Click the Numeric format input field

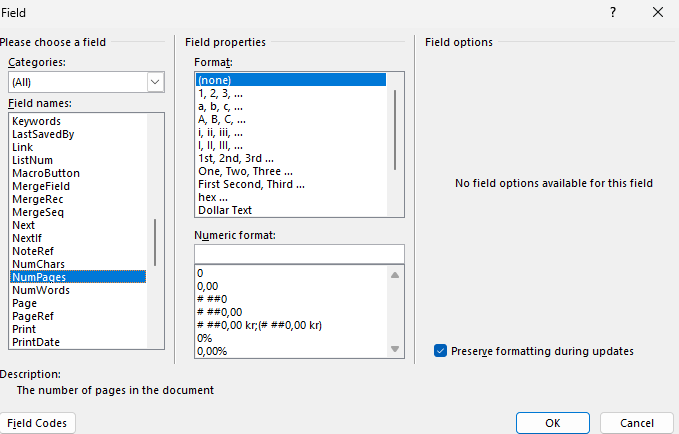[299, 254]
